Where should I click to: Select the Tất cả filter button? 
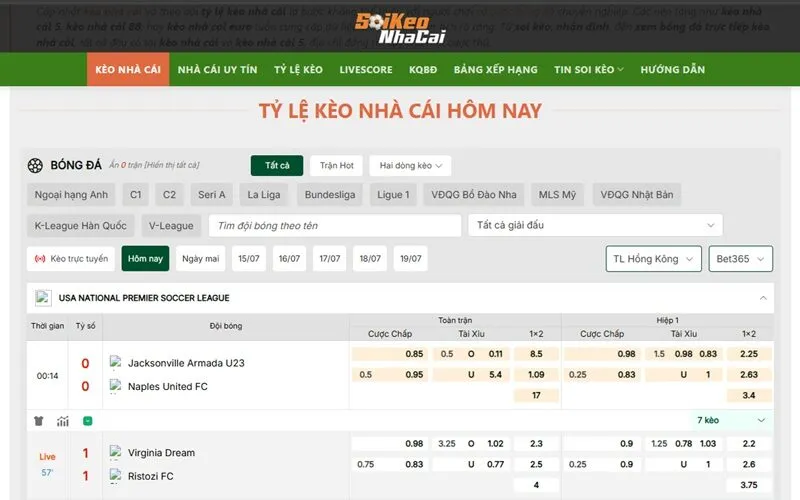tap(277, 166)
